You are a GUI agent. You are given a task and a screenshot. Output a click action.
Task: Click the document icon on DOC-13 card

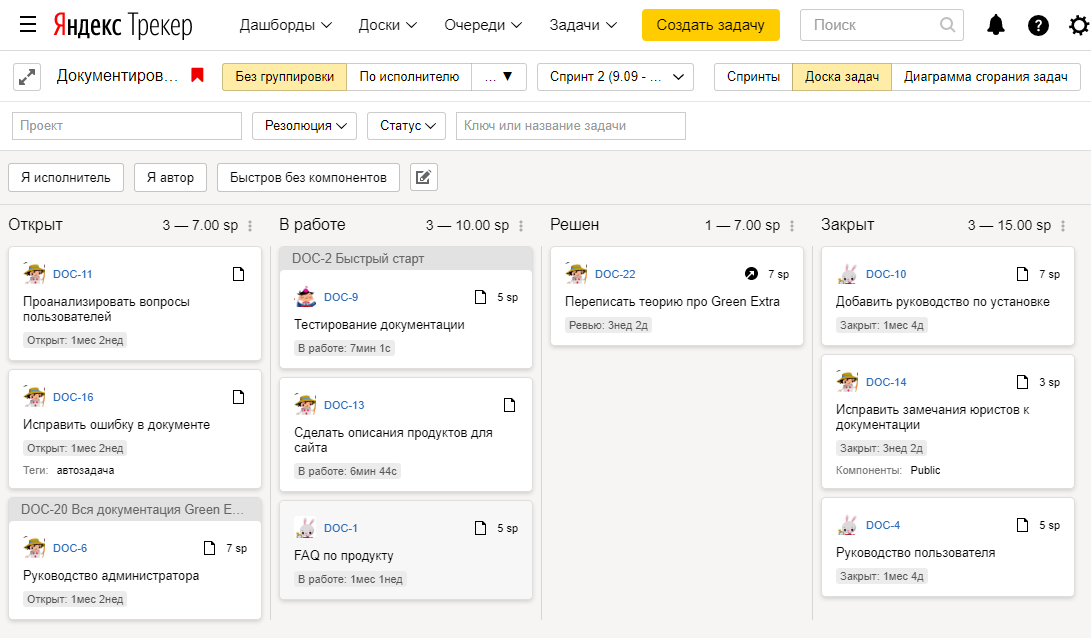point(509,405)
